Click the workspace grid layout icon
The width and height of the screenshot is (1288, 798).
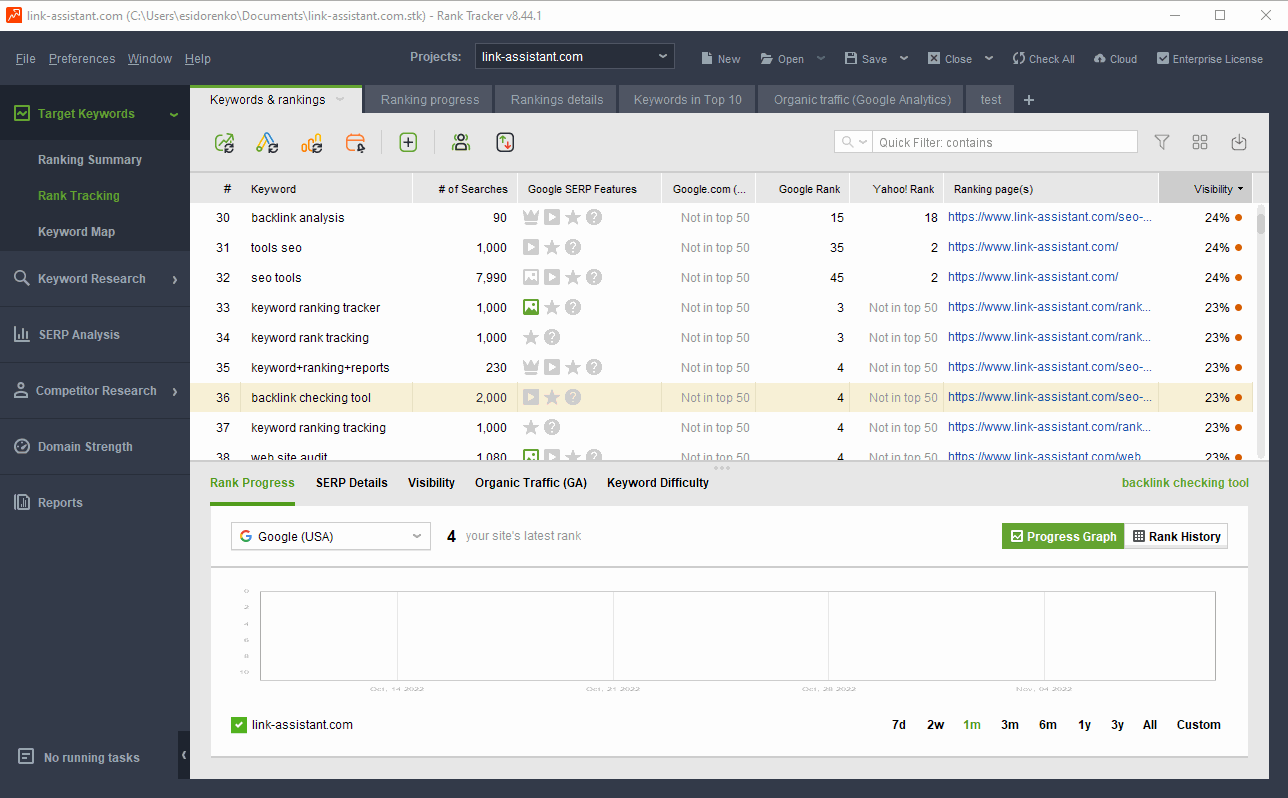click(x=1200, y=143)
